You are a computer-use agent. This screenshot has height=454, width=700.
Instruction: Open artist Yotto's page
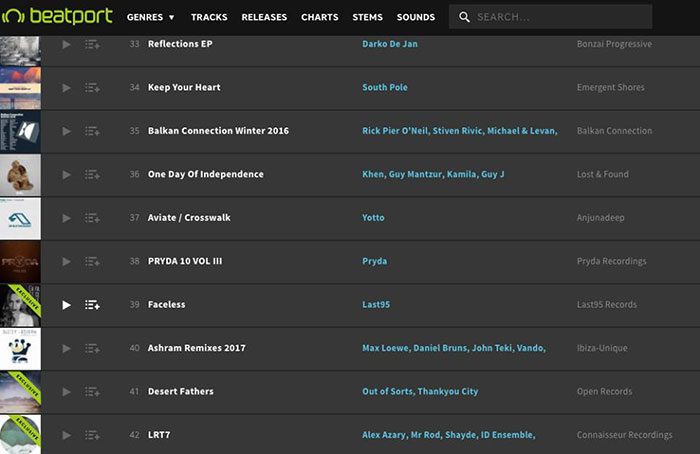pyautogui.click(x=373, y=218)
